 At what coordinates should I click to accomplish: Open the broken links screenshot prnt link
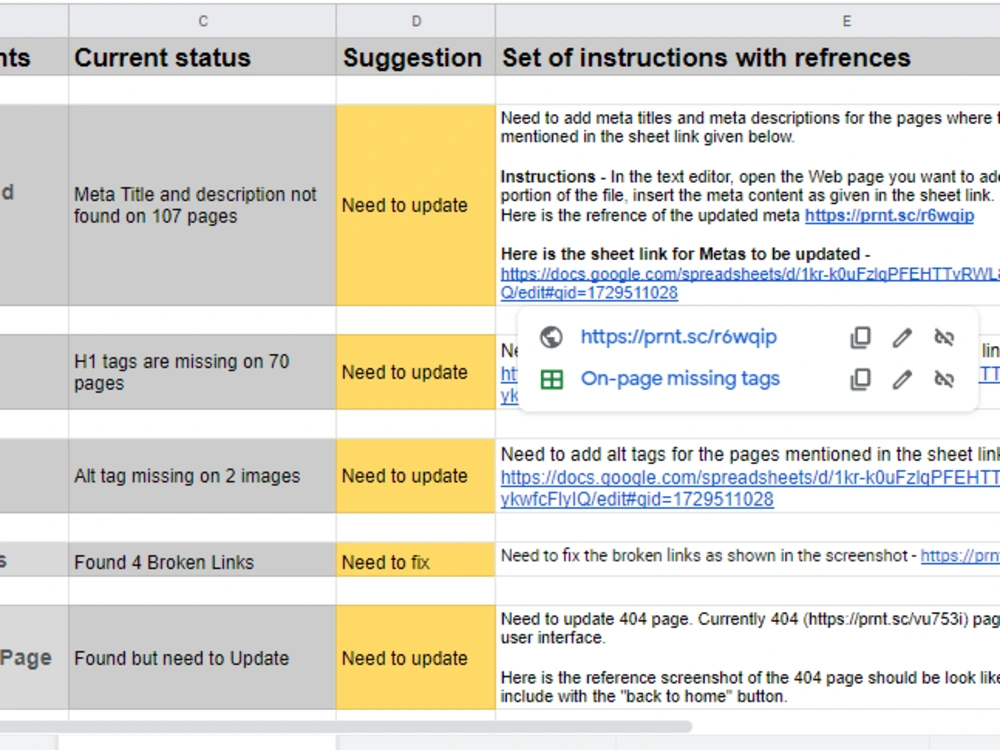960,556
